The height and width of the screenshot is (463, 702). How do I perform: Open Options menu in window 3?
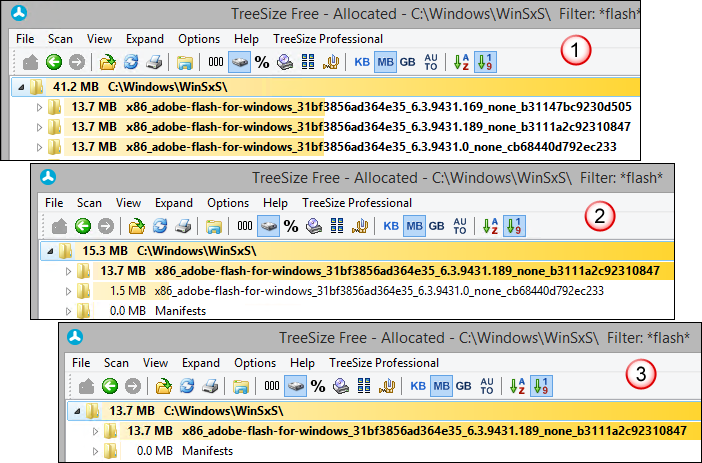click(x=255, y=363)
